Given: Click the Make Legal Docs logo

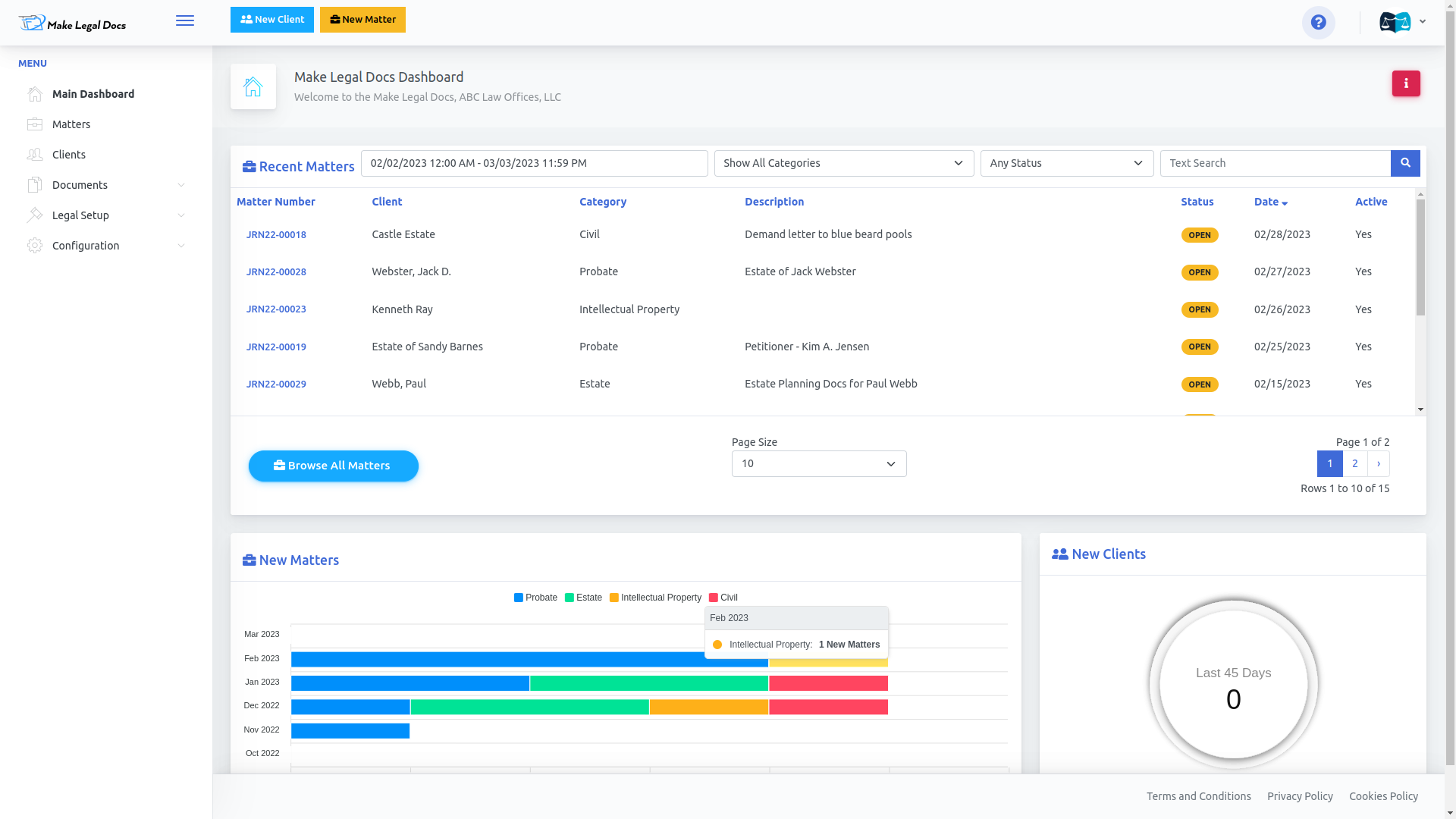Looking at the screenshot, I should point(73,24).
